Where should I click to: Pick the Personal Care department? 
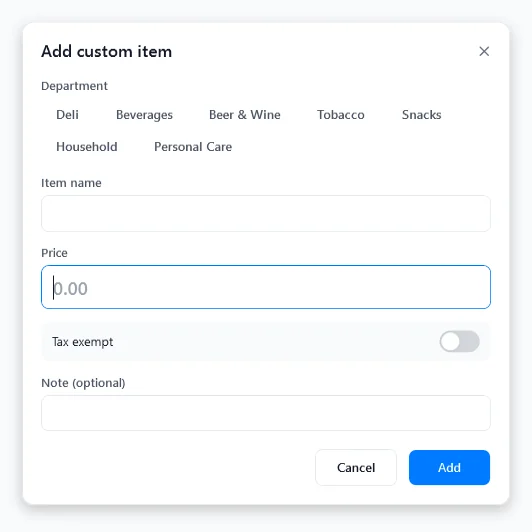tap(193, 147)
